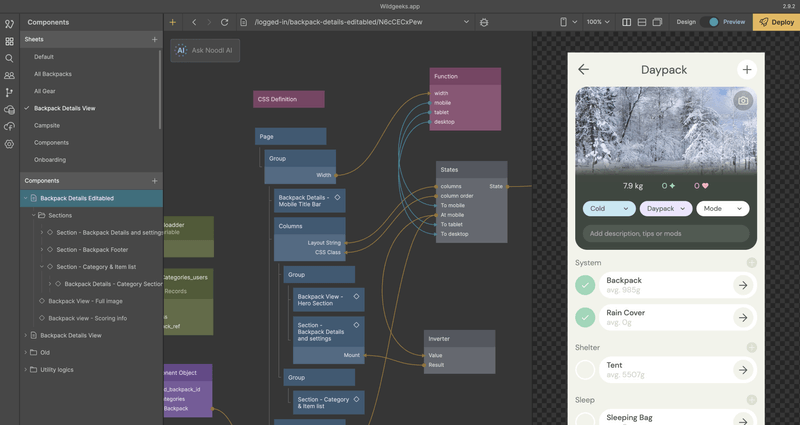Reload the preview with refresh icon

224,22
